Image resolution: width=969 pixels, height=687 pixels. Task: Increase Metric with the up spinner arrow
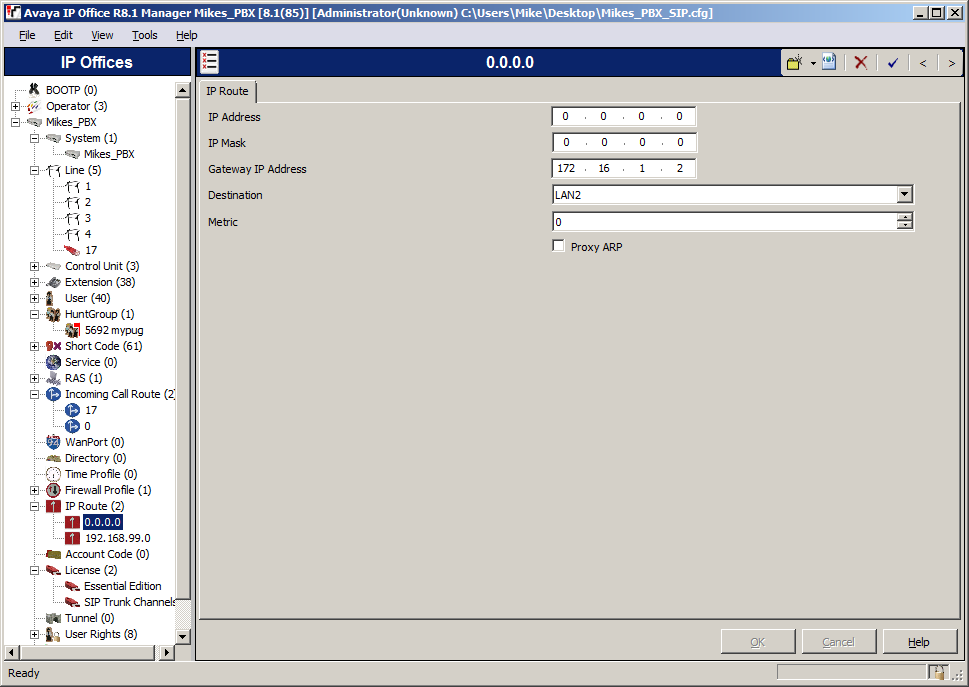905,217
